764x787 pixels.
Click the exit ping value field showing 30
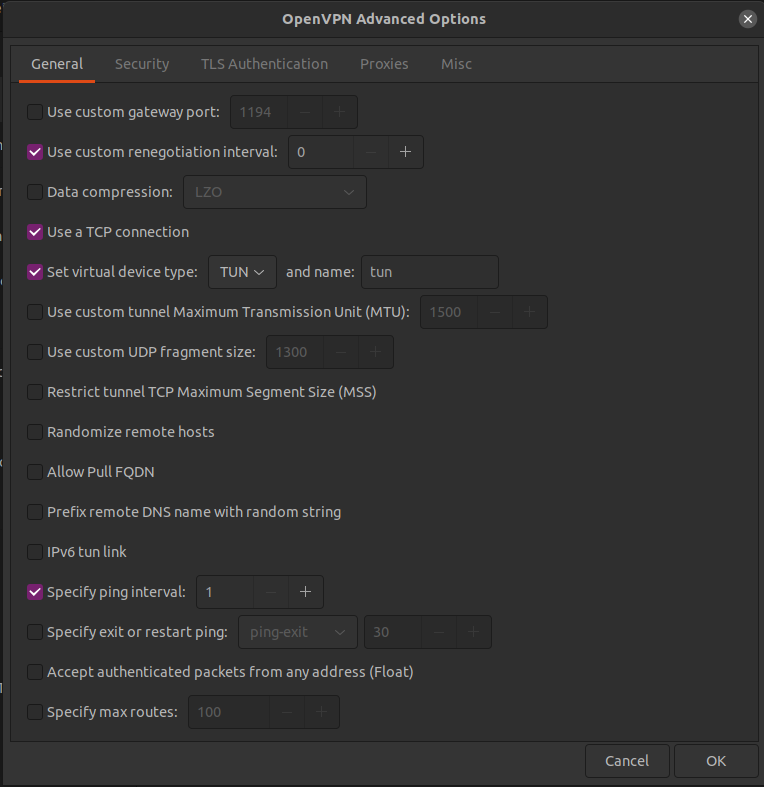coord(393,632)
